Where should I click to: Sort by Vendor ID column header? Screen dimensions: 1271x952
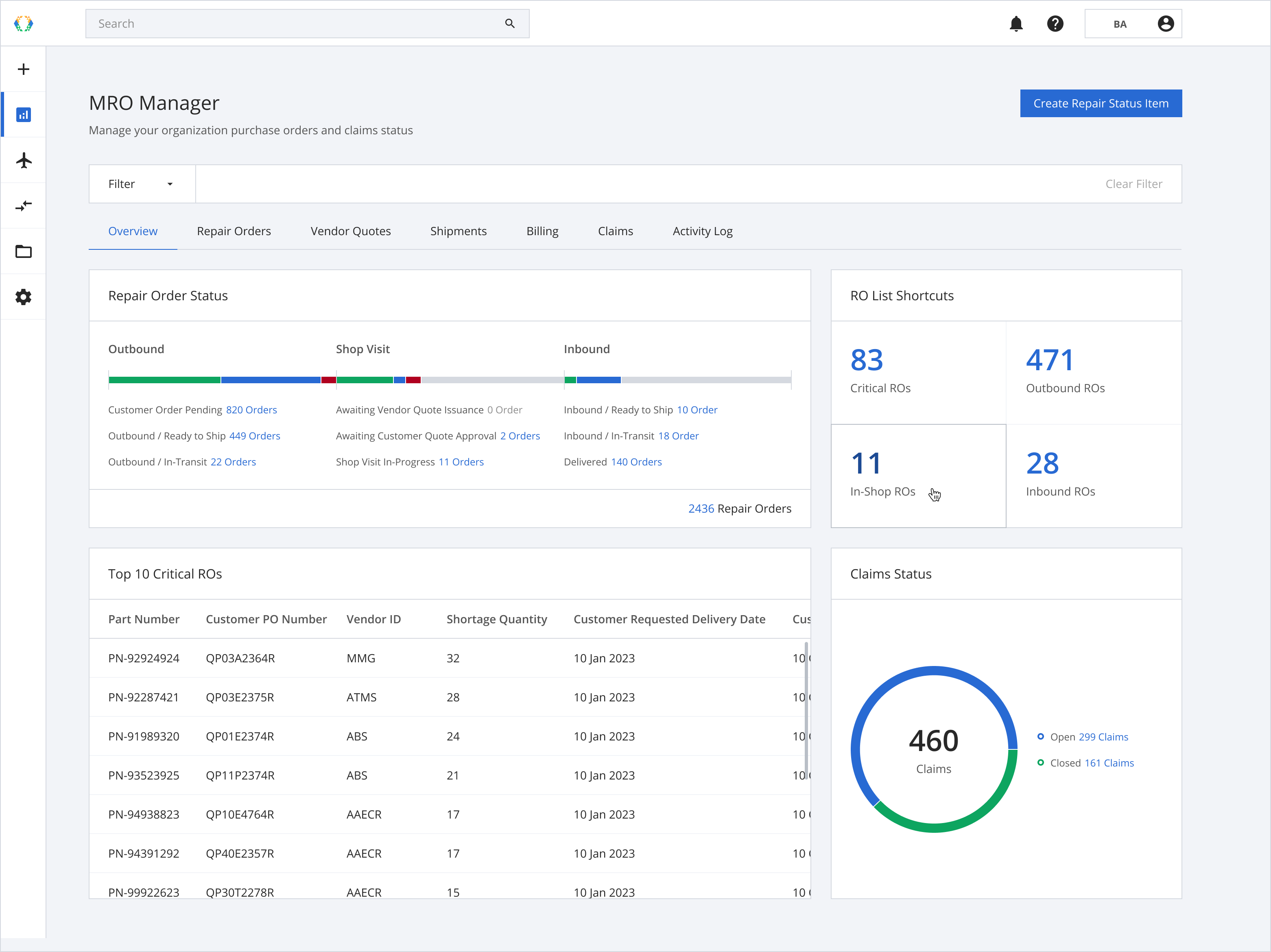tap(373, 619)
